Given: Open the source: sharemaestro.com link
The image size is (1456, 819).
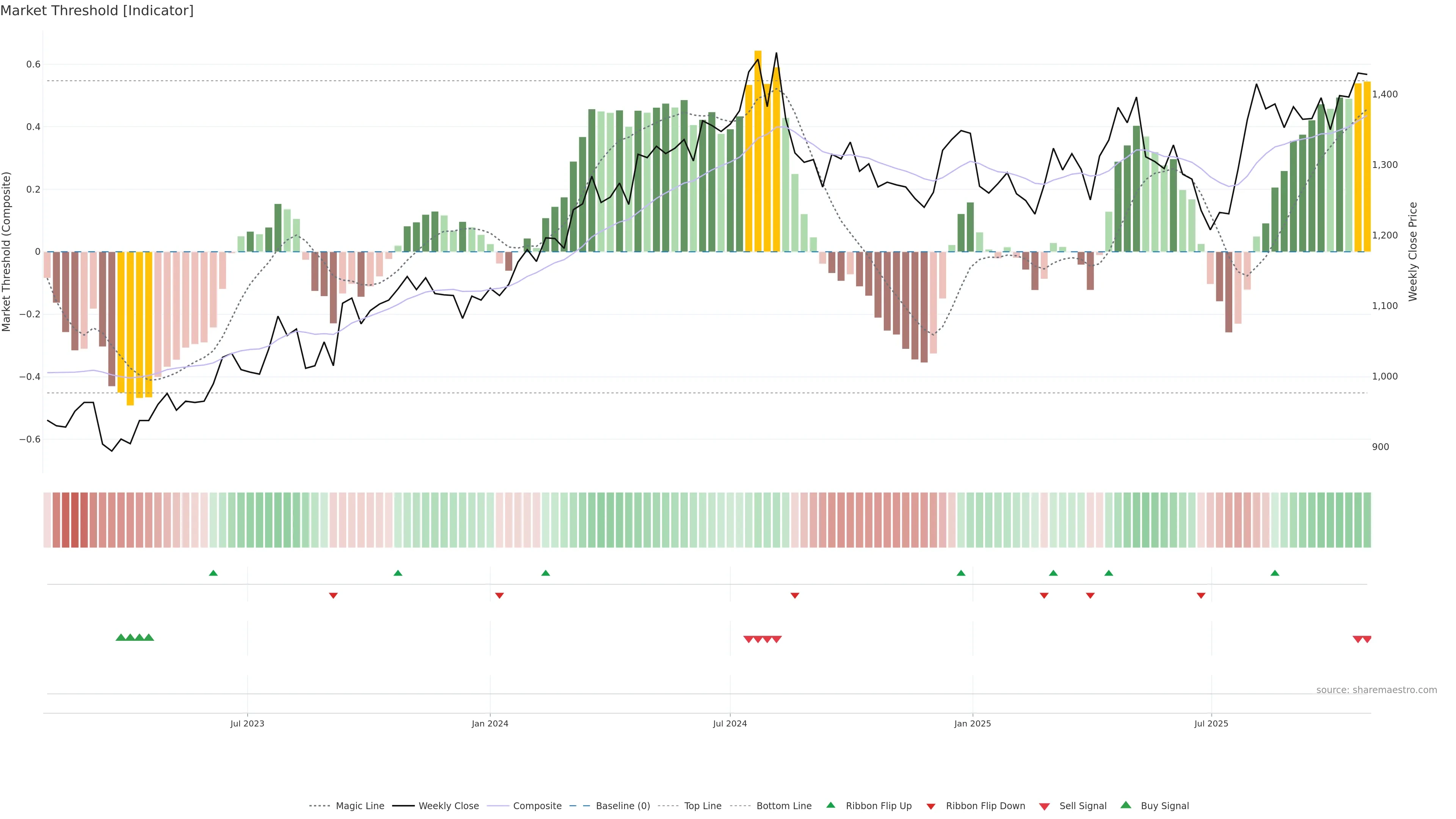Looking at the screenshot, I should tap(1376, 690).
